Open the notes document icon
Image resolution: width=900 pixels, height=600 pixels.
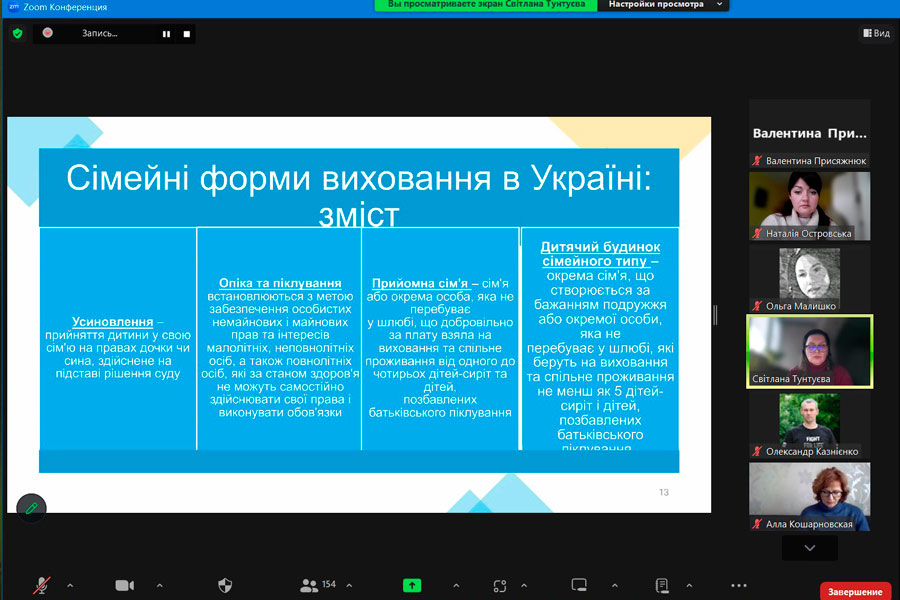(x=661, y=585)
